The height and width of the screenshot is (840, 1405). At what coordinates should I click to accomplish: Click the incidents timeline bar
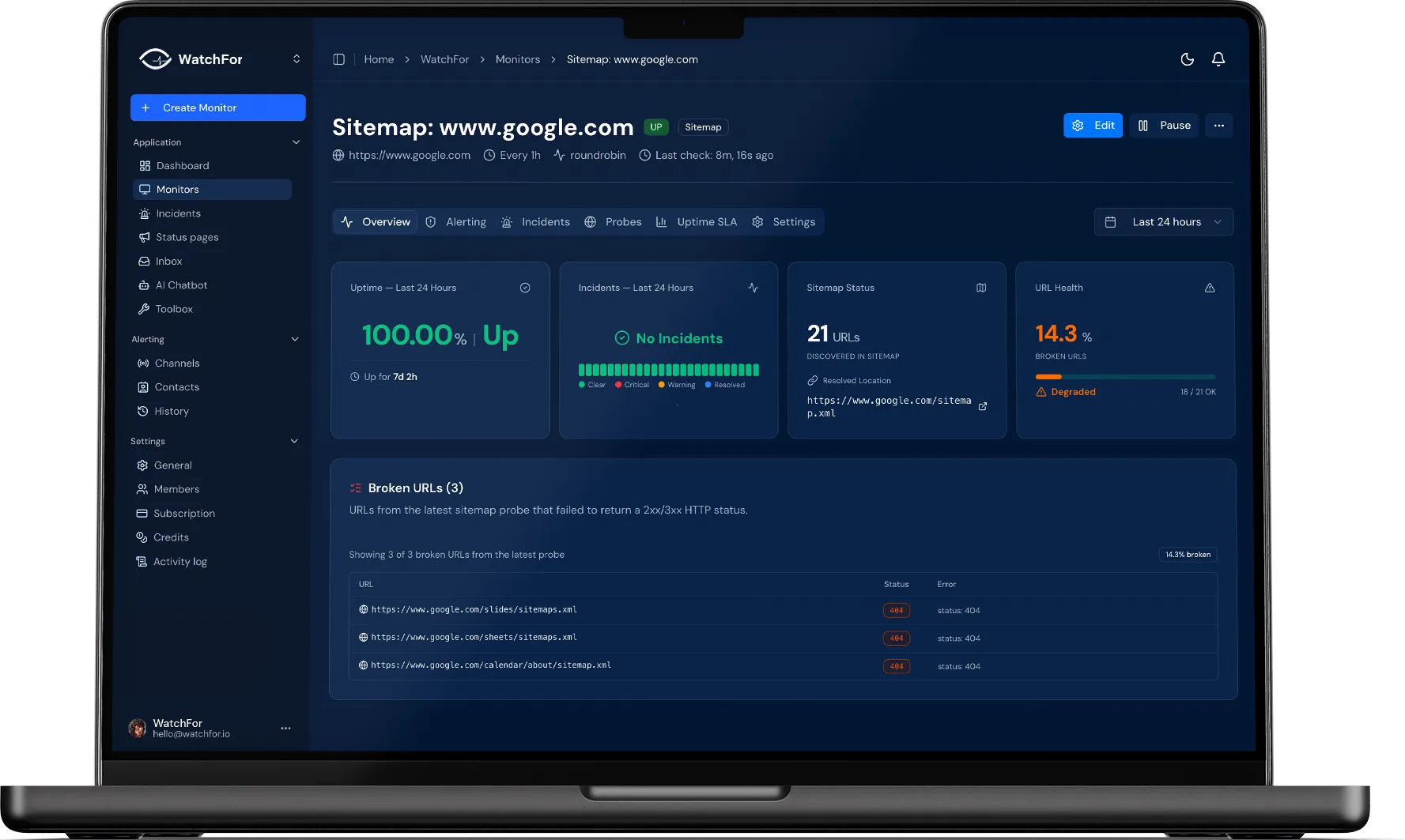point(669,370)
